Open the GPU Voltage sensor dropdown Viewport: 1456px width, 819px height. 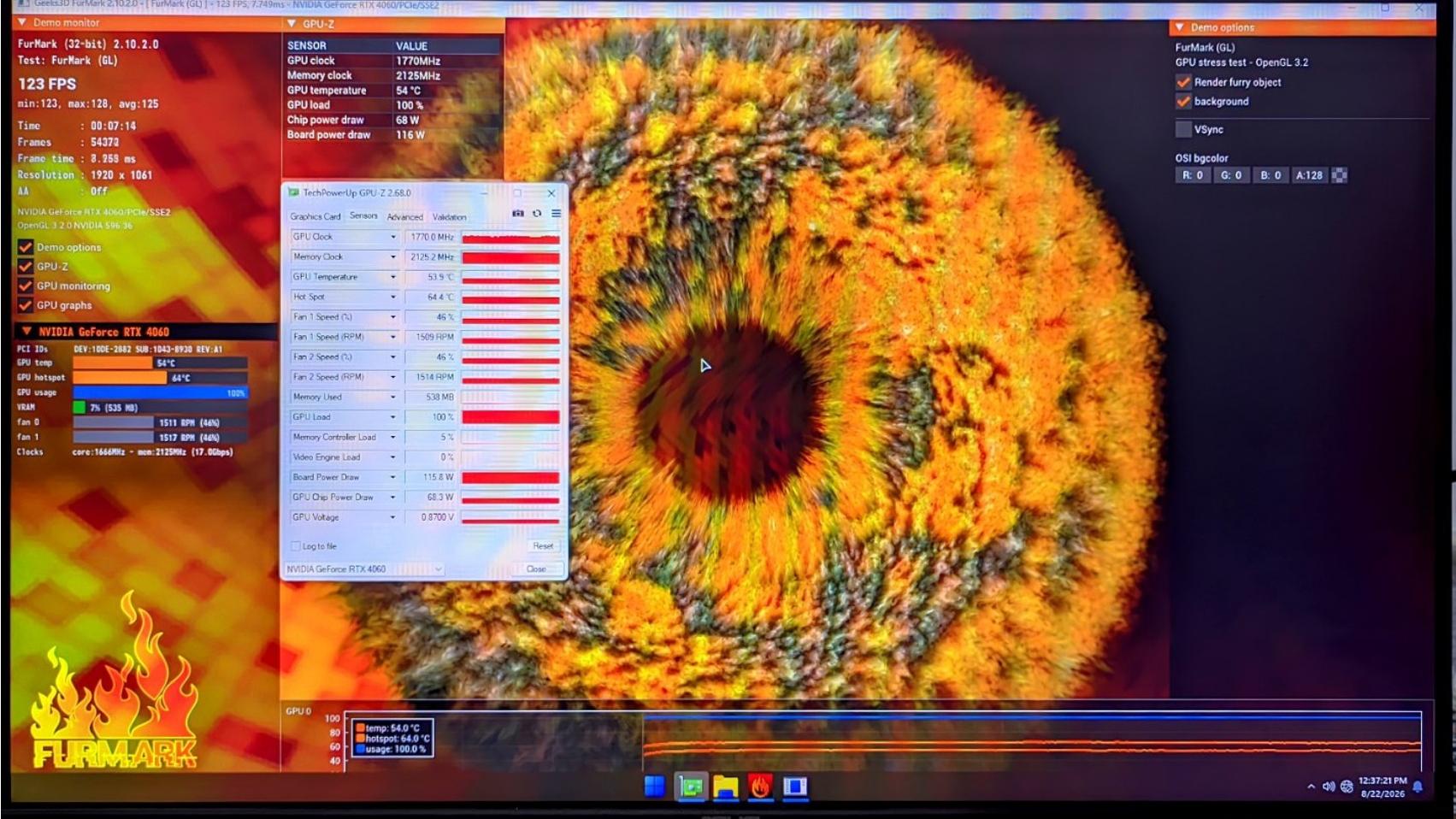click(x=393, y=517)
